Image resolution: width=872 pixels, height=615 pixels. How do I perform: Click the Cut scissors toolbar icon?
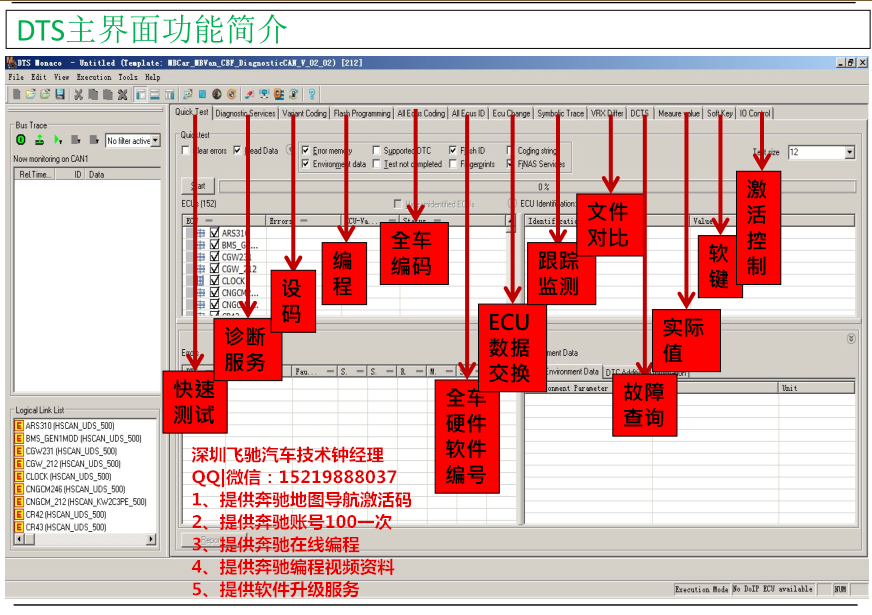(x=78, y=95)
